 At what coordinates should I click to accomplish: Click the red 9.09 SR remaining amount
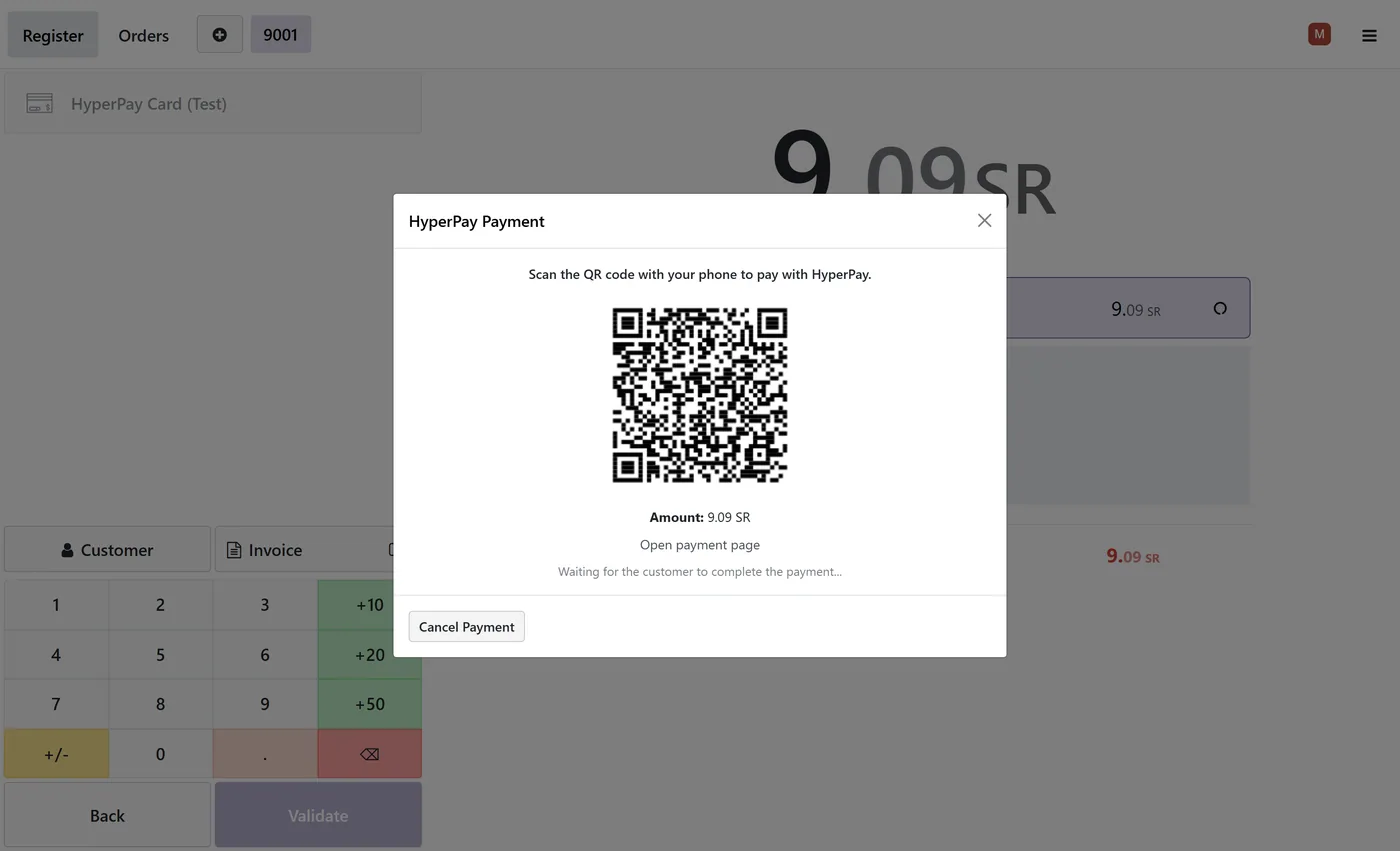1132,557
